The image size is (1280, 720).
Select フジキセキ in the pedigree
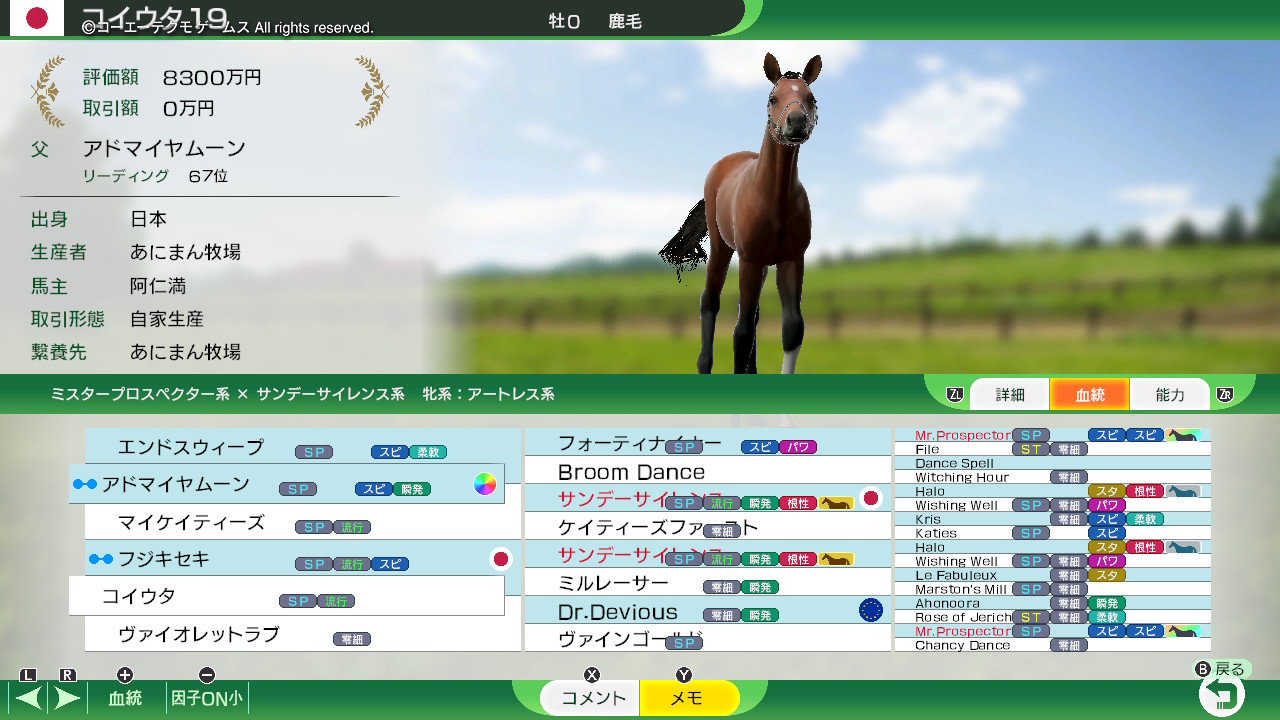303,559
